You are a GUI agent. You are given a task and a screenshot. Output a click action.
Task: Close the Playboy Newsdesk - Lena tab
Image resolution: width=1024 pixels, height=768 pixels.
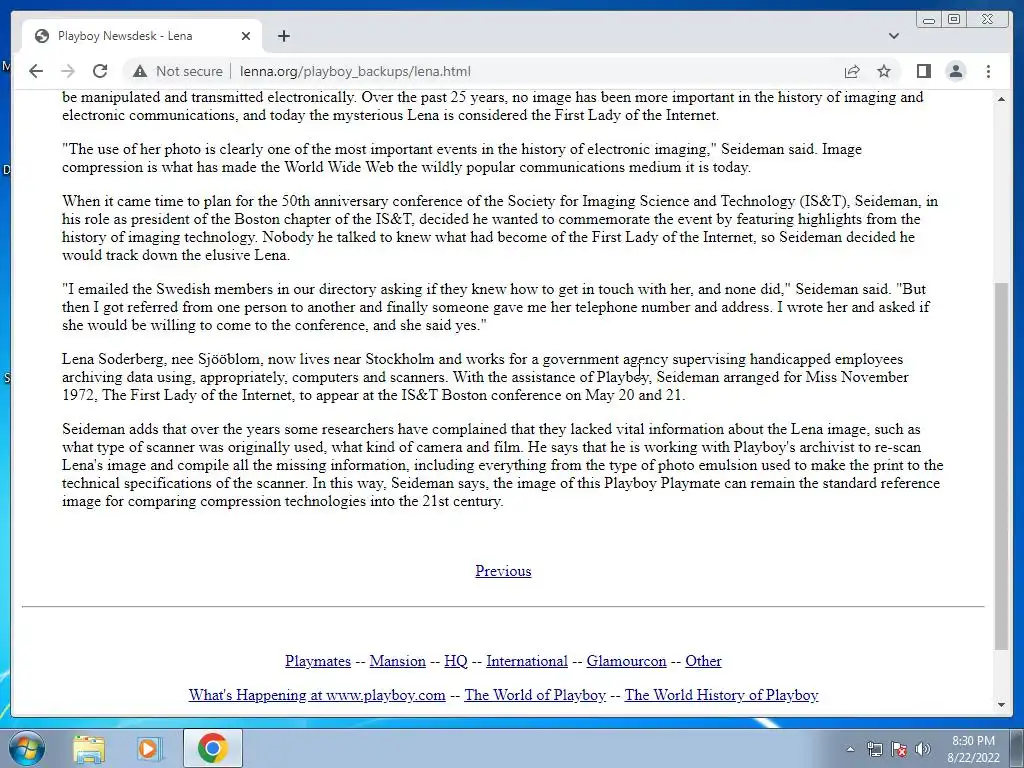[246, 36]
